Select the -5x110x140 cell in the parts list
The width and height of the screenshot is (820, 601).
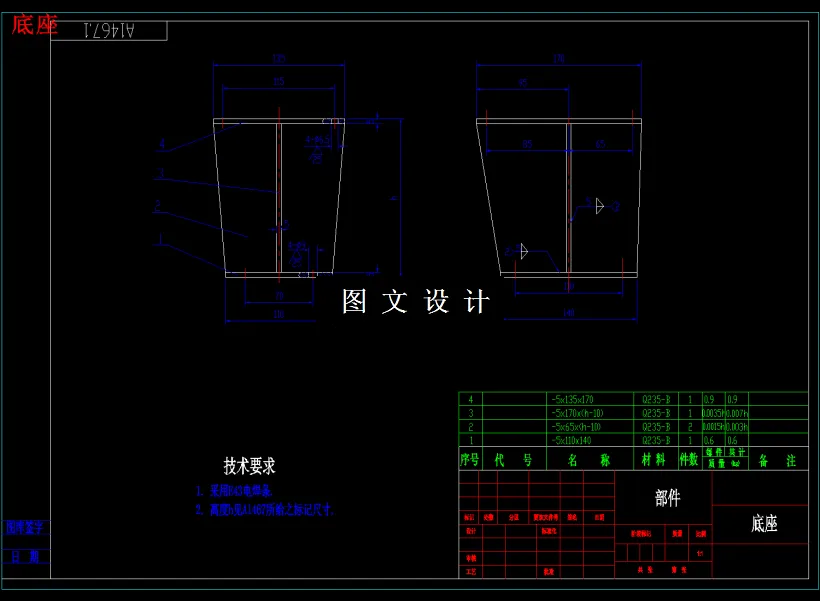590,440
